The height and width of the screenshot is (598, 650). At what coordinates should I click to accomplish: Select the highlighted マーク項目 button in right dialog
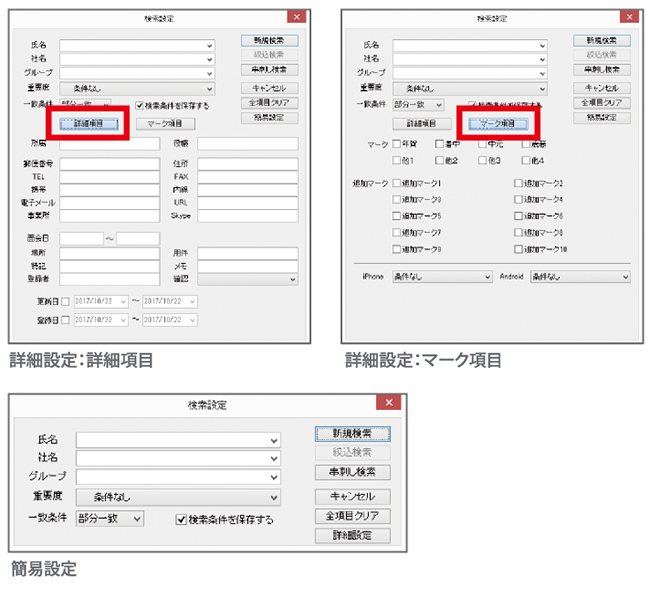point(498,123)
